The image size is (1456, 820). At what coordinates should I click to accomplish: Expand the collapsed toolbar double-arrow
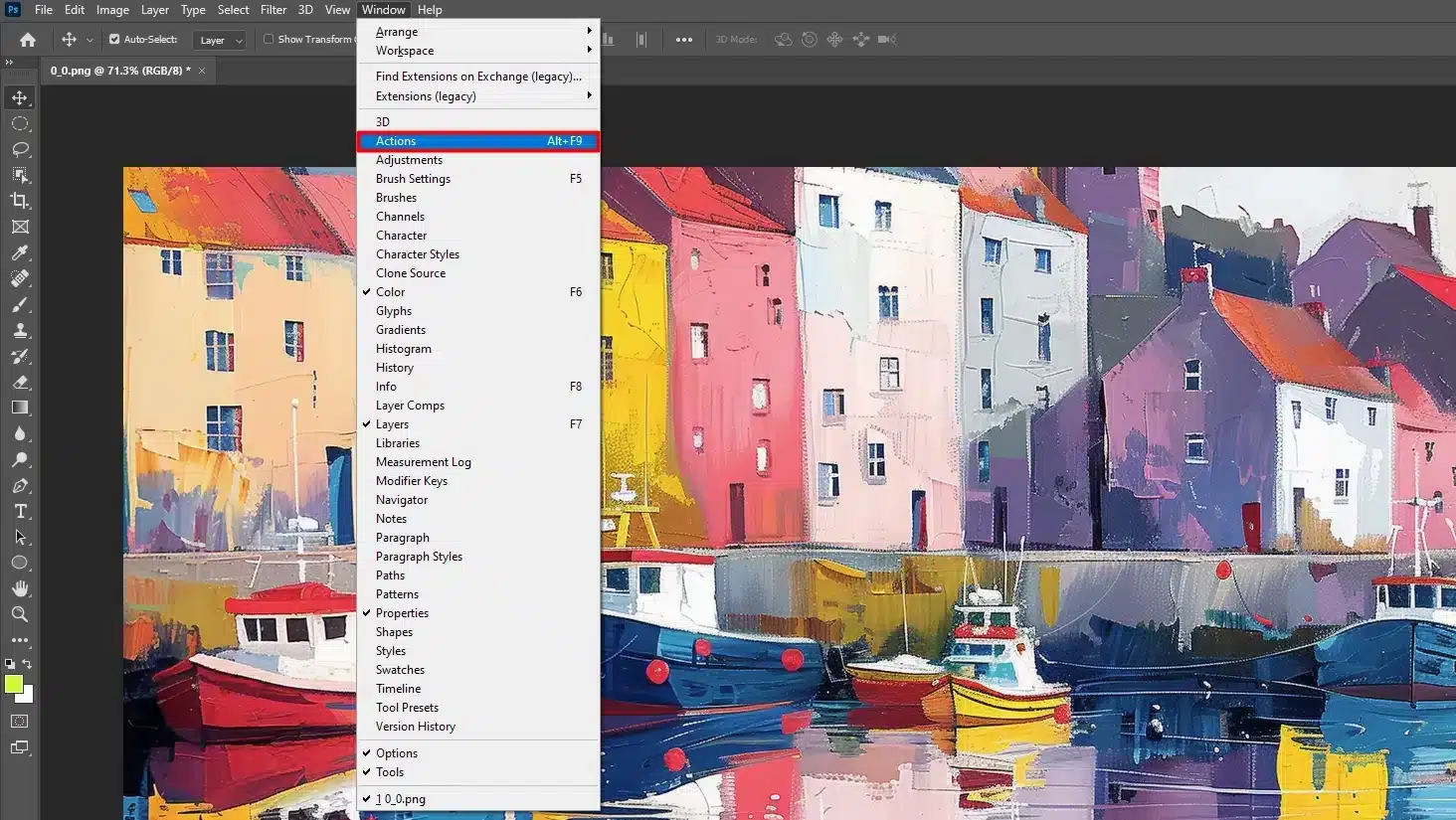coord(9,62)
